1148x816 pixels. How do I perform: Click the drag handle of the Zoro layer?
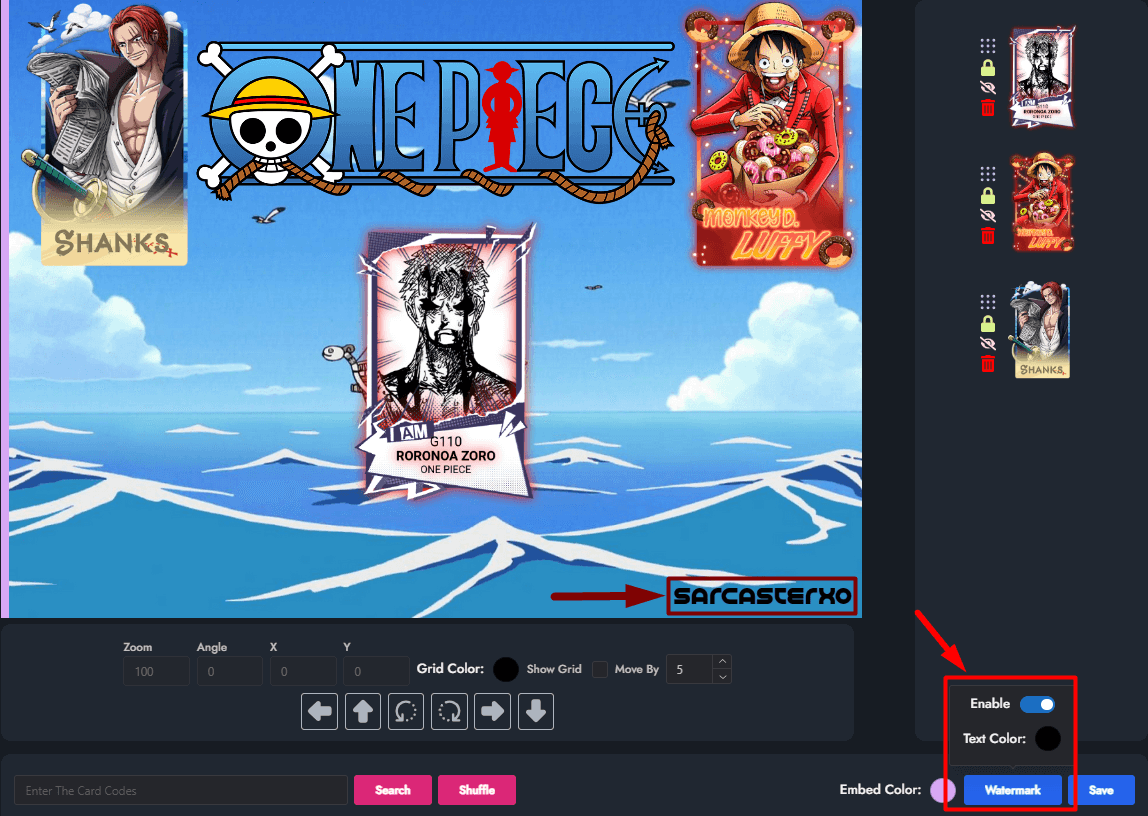988,46
